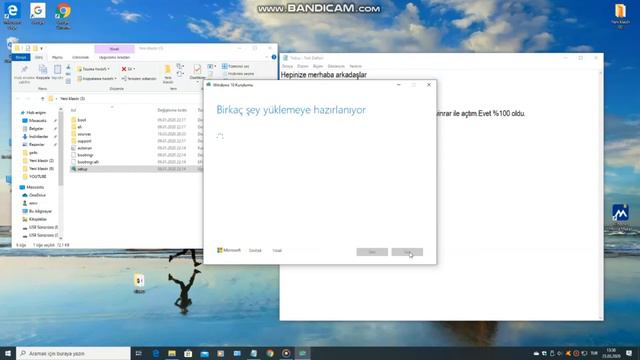Open Microsoft Edge desktop shortcut

tap(13, 16)
